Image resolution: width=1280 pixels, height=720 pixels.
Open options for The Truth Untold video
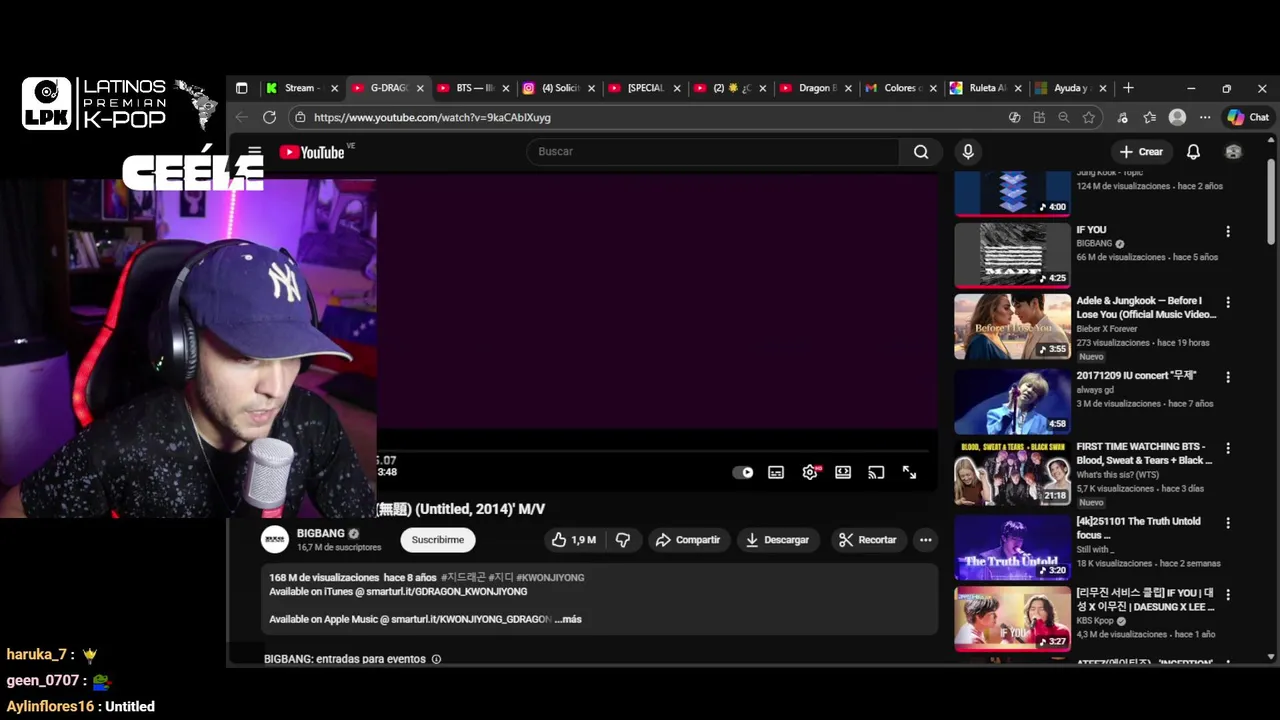(1228, 523)
